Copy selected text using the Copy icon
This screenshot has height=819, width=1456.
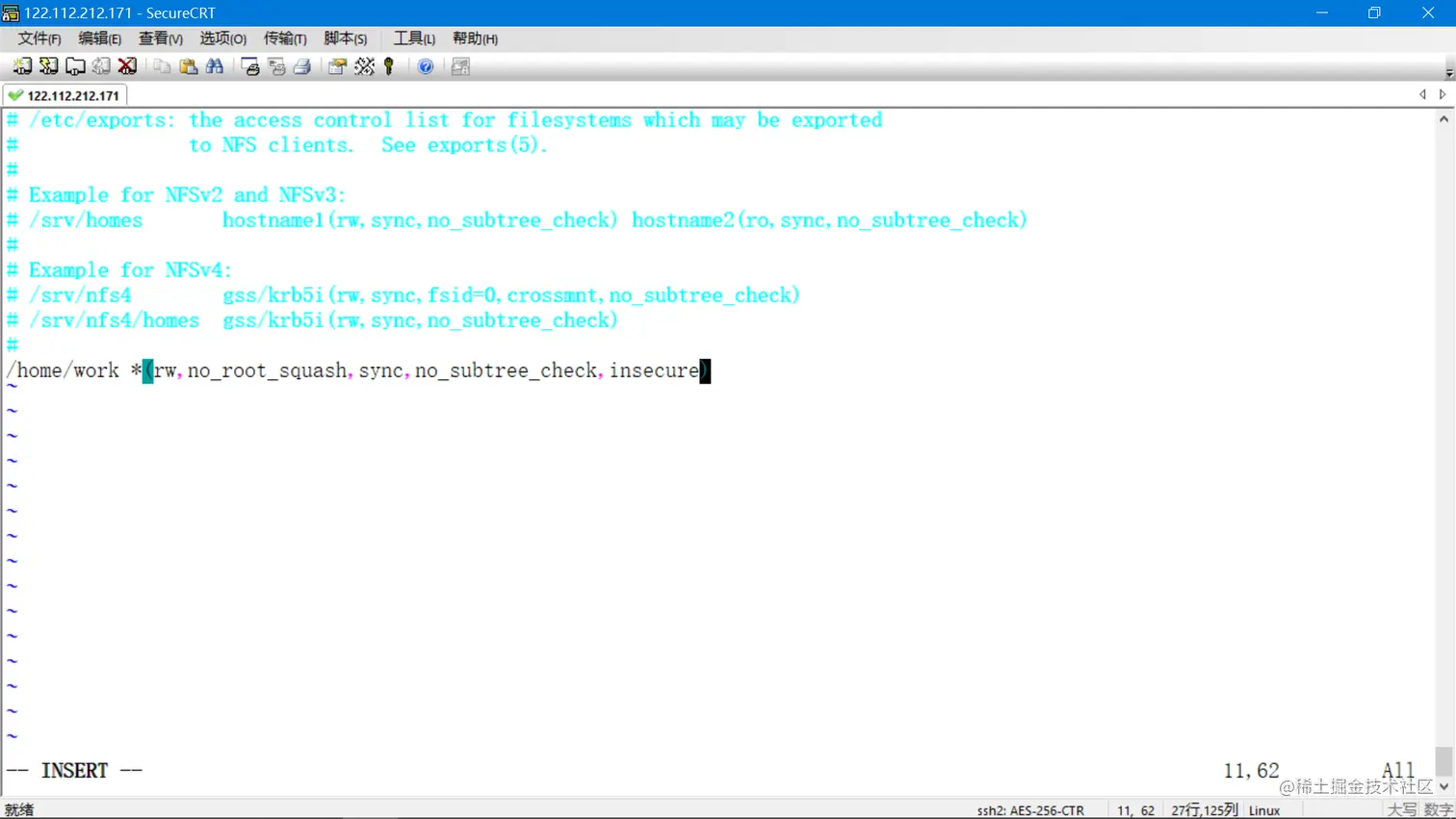point(160,65)
